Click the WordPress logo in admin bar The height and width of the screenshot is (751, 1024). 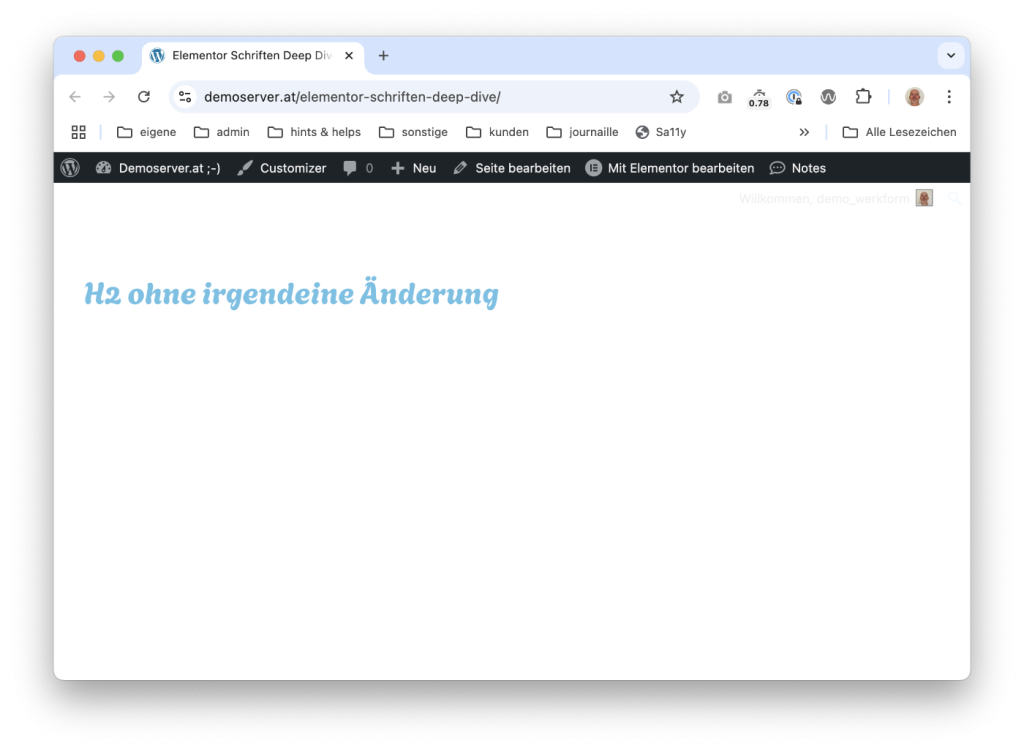point(70,168)
